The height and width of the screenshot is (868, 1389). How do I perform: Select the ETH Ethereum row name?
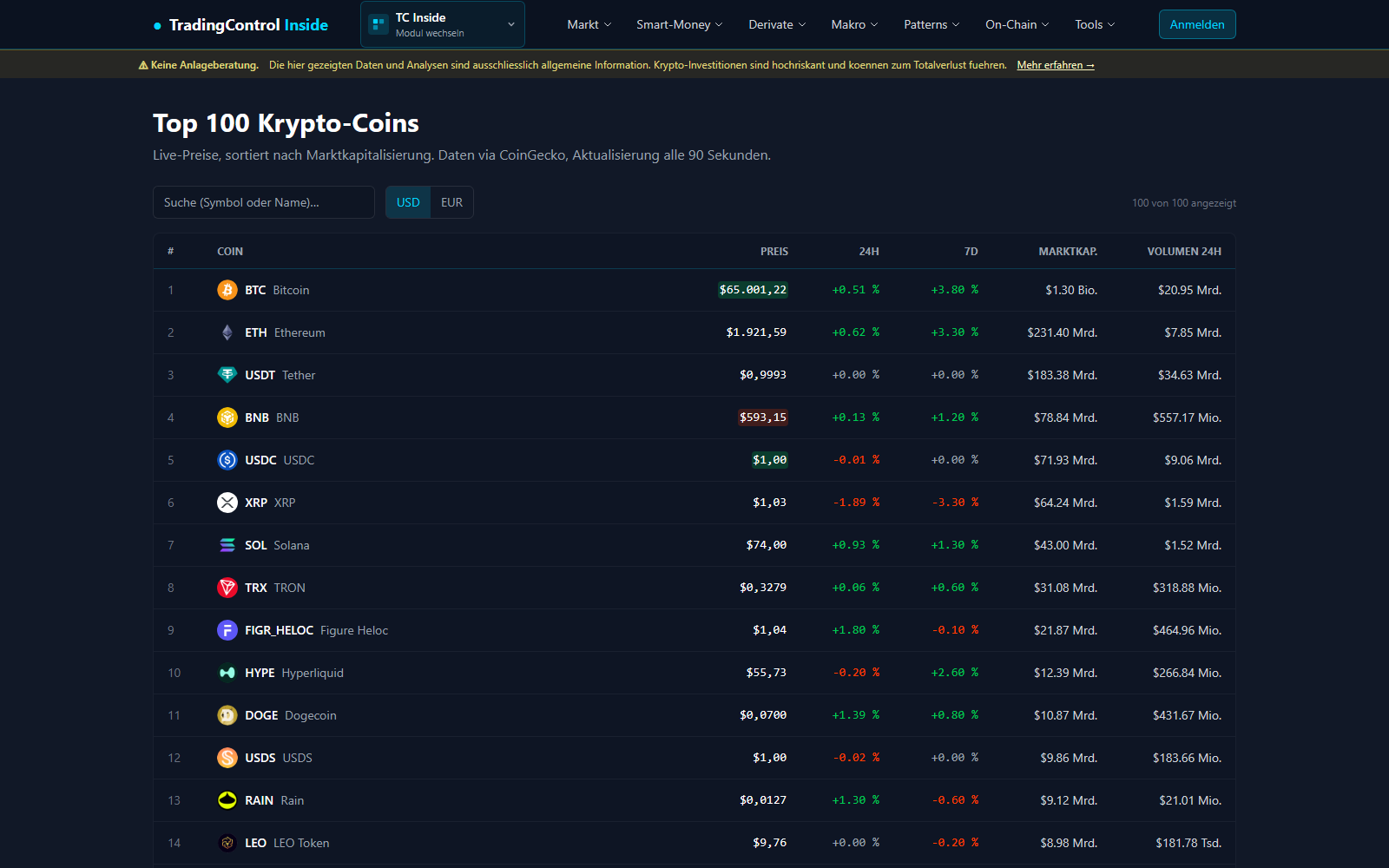click(x=285, y=332)
